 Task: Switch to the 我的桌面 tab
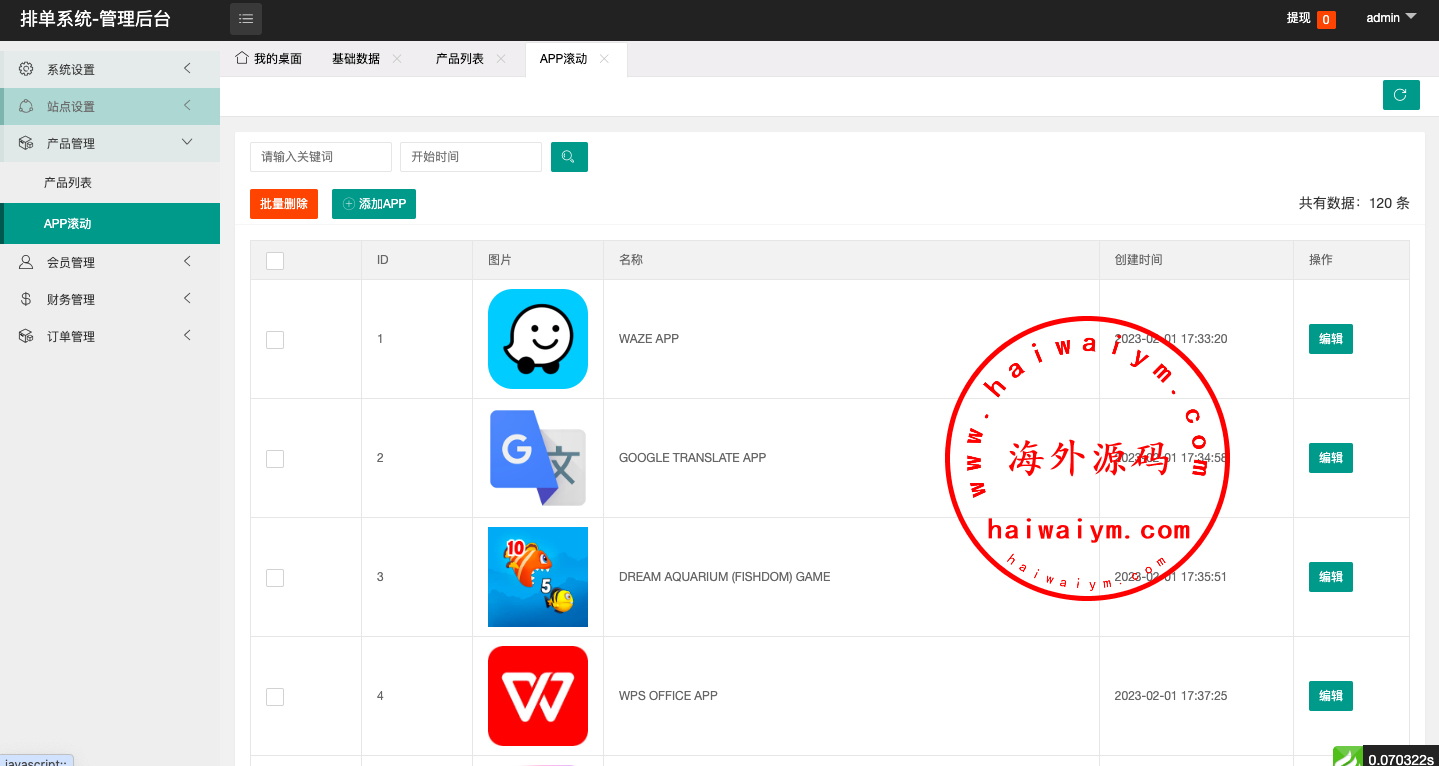[268, 59]
